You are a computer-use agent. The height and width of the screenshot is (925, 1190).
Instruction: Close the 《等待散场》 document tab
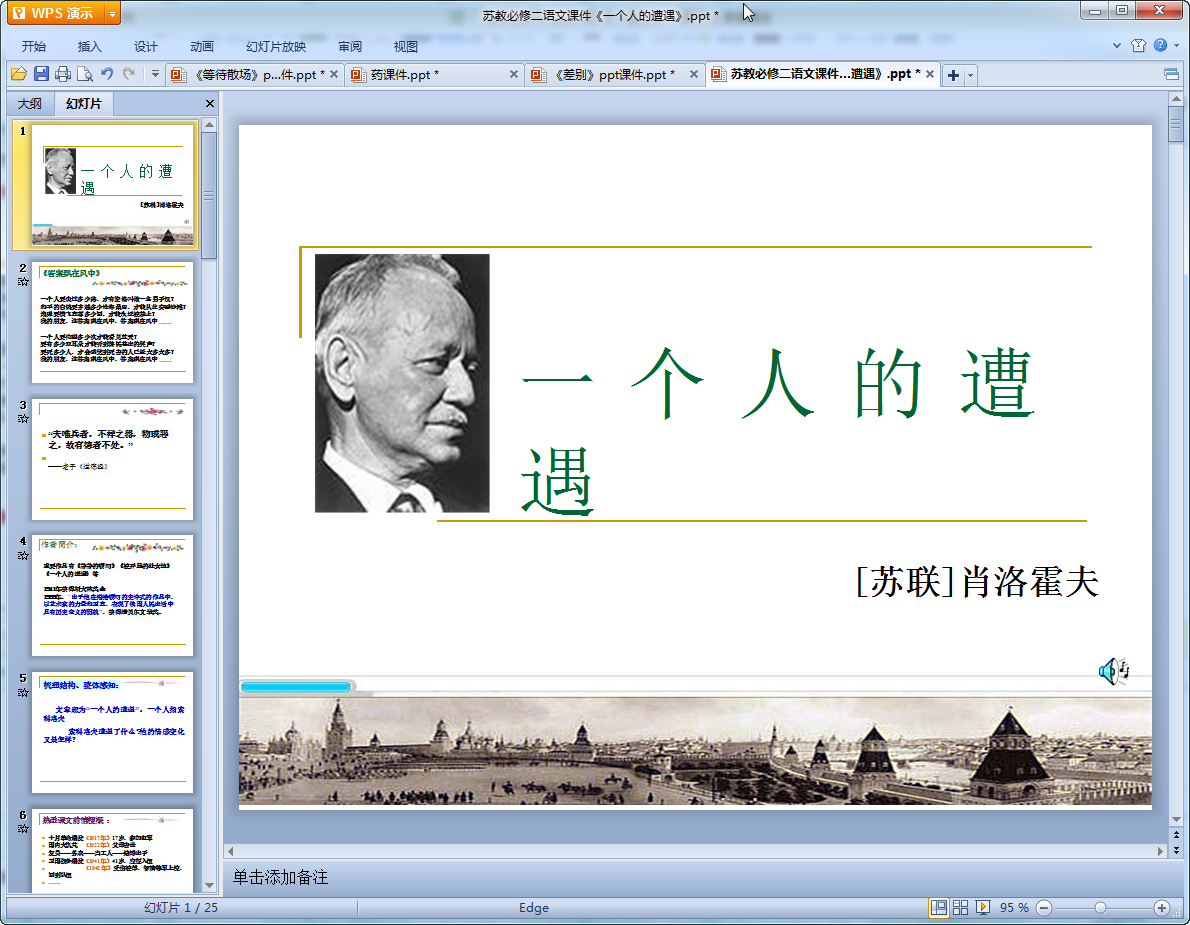coord(334,74)
